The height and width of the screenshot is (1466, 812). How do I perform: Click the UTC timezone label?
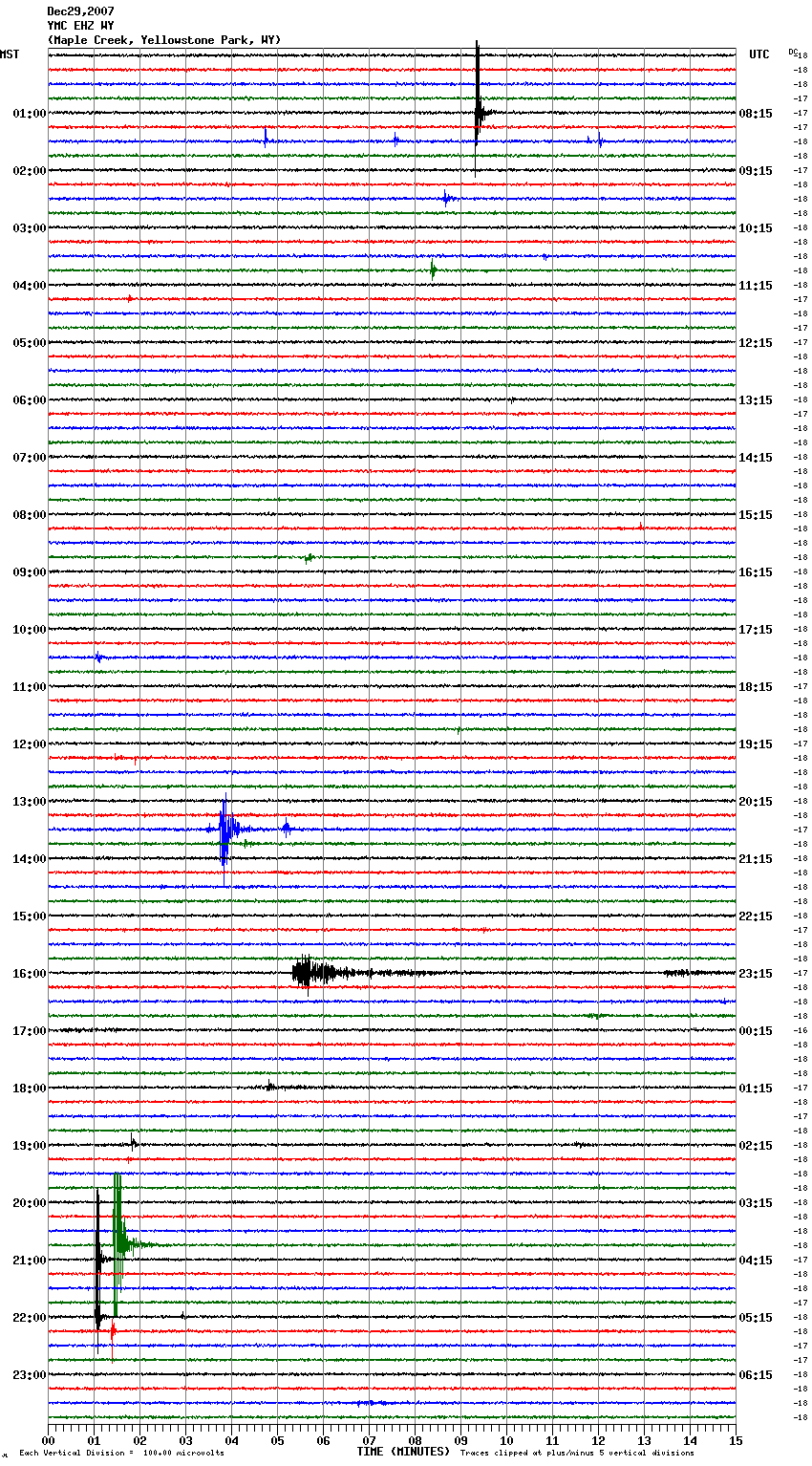tap(759, 54)
